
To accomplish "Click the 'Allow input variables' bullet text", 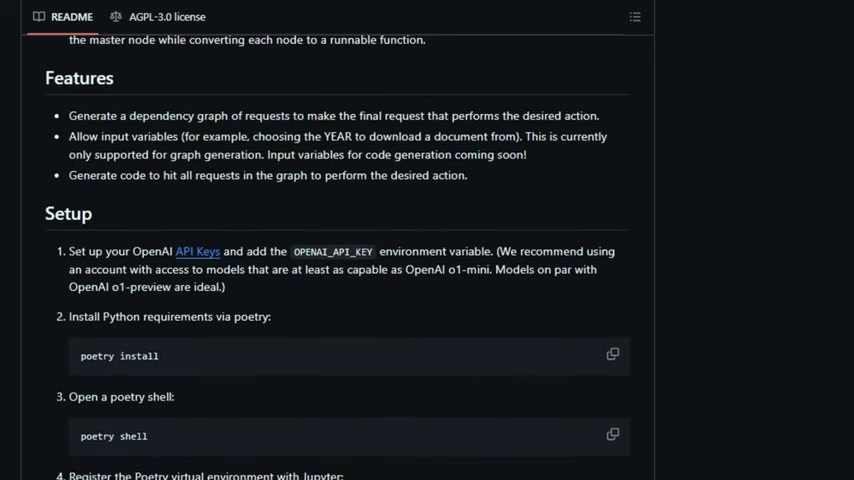I will [x=338, y=145].
